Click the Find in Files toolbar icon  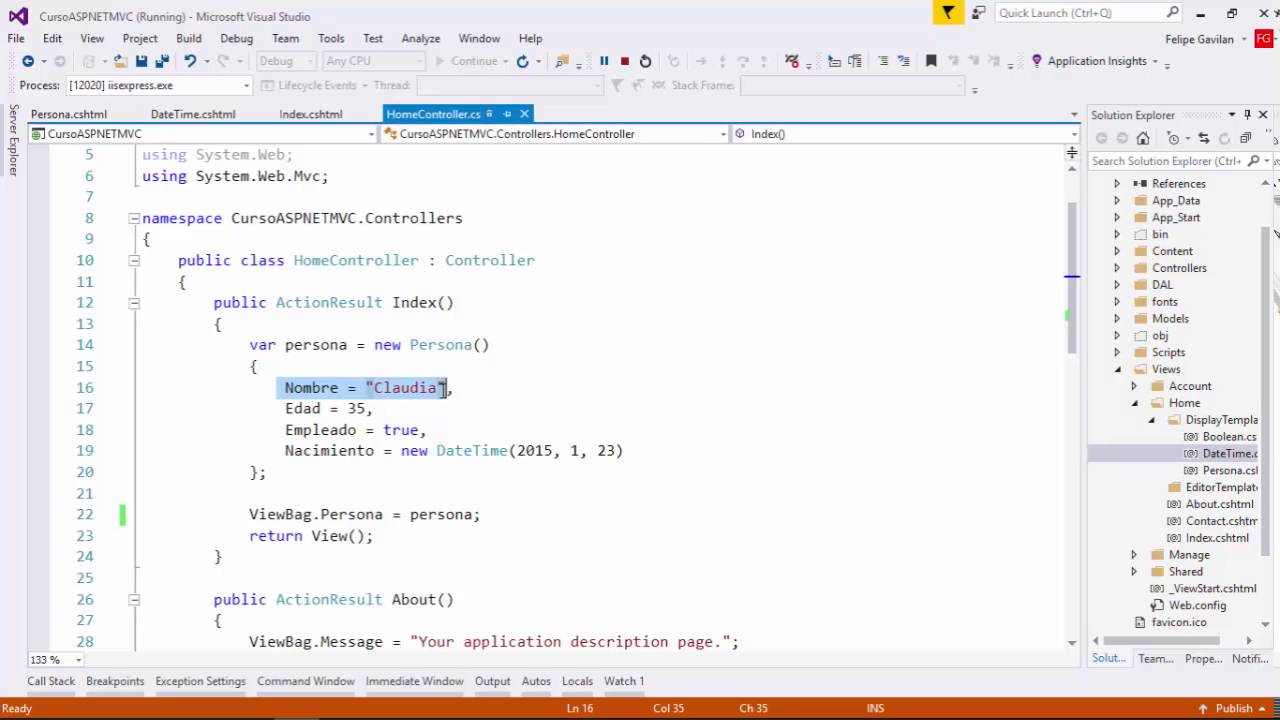[562, 61]
